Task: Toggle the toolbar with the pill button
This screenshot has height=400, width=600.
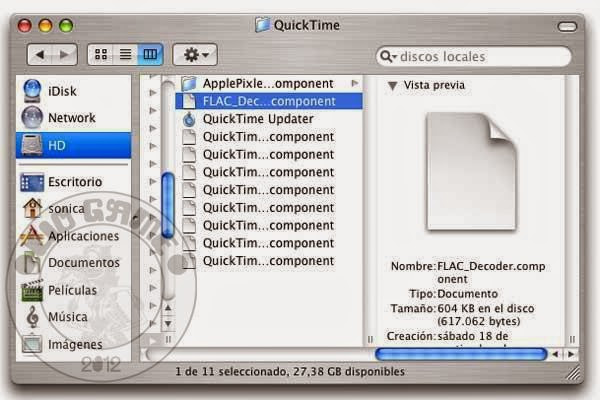Action: pos(567,26)
